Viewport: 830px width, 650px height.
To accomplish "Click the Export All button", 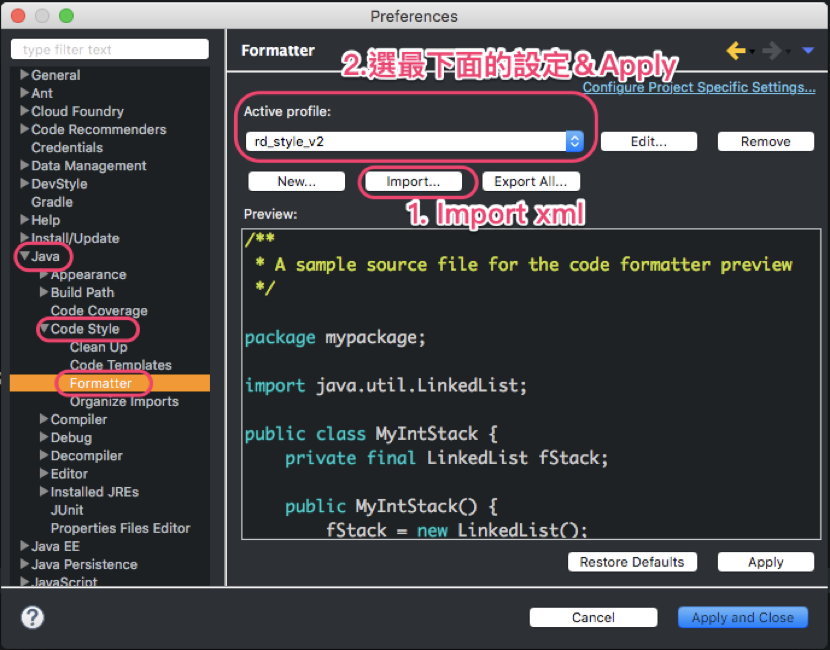I will pyautogui.click(x=531, y=181).
